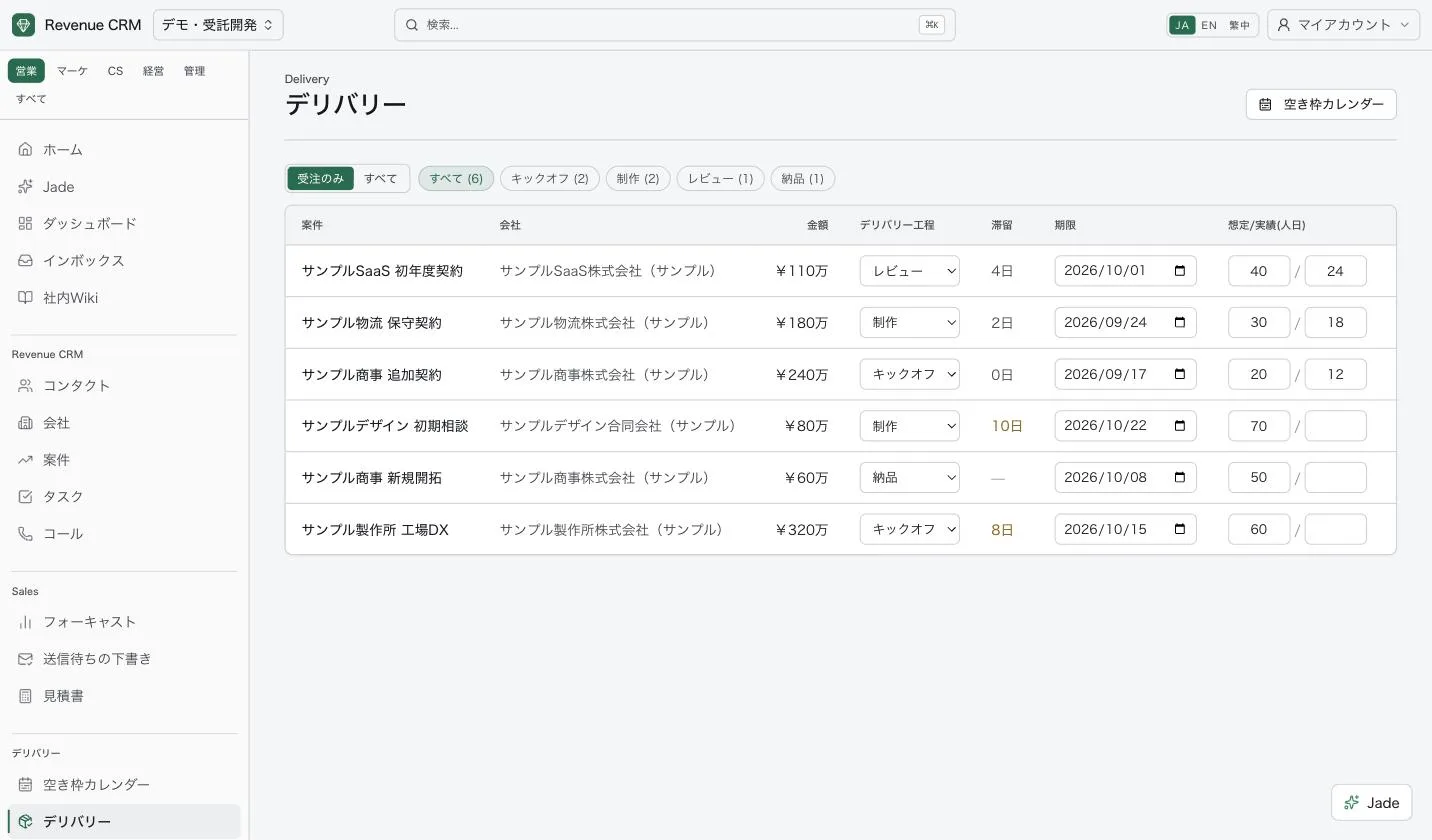
Task: Click the コール phone icon
Action: pyautogui.click(x=26, y=534)
